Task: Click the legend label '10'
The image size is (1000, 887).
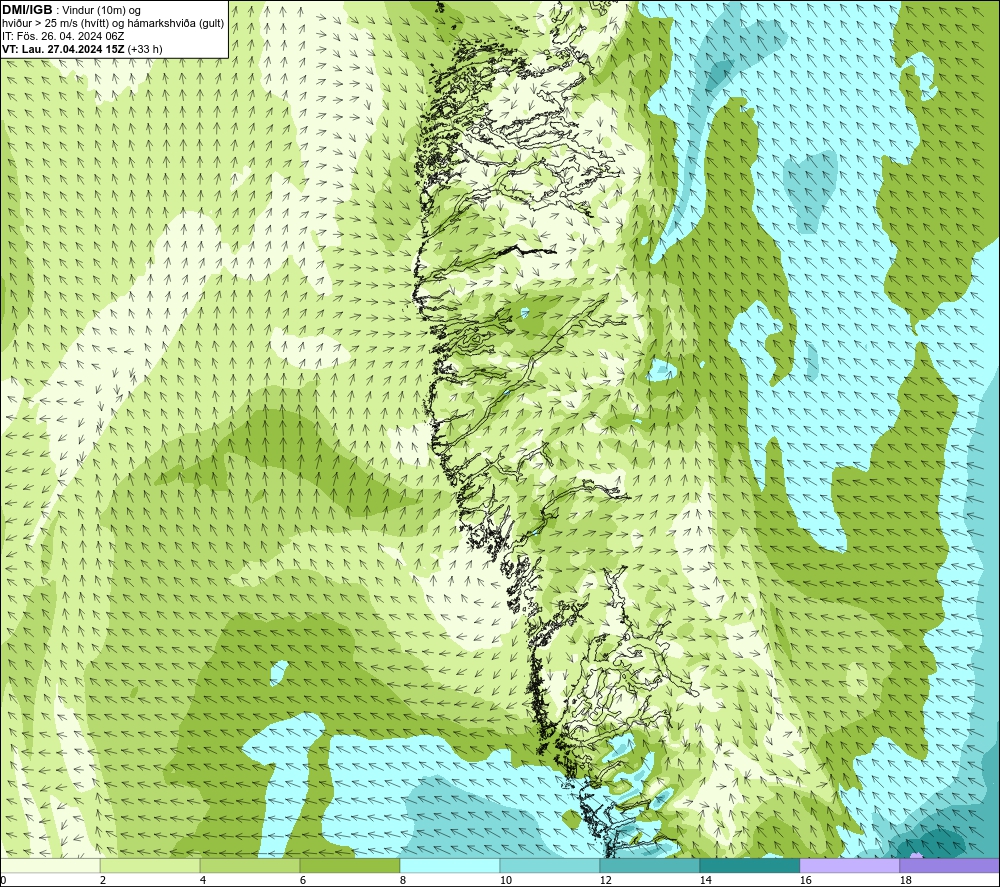Action: click(505, 881)
